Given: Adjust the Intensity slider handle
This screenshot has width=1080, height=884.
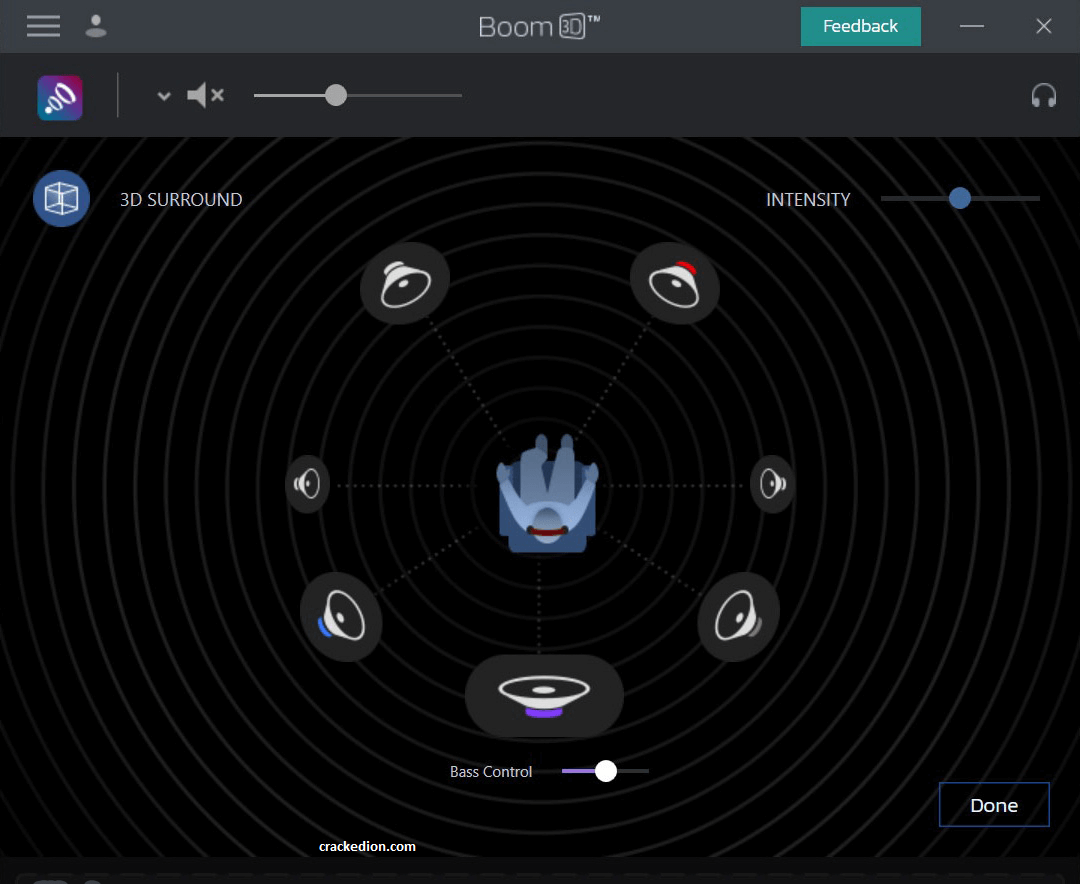Looking at the screenshot, I should pos(959,198).
